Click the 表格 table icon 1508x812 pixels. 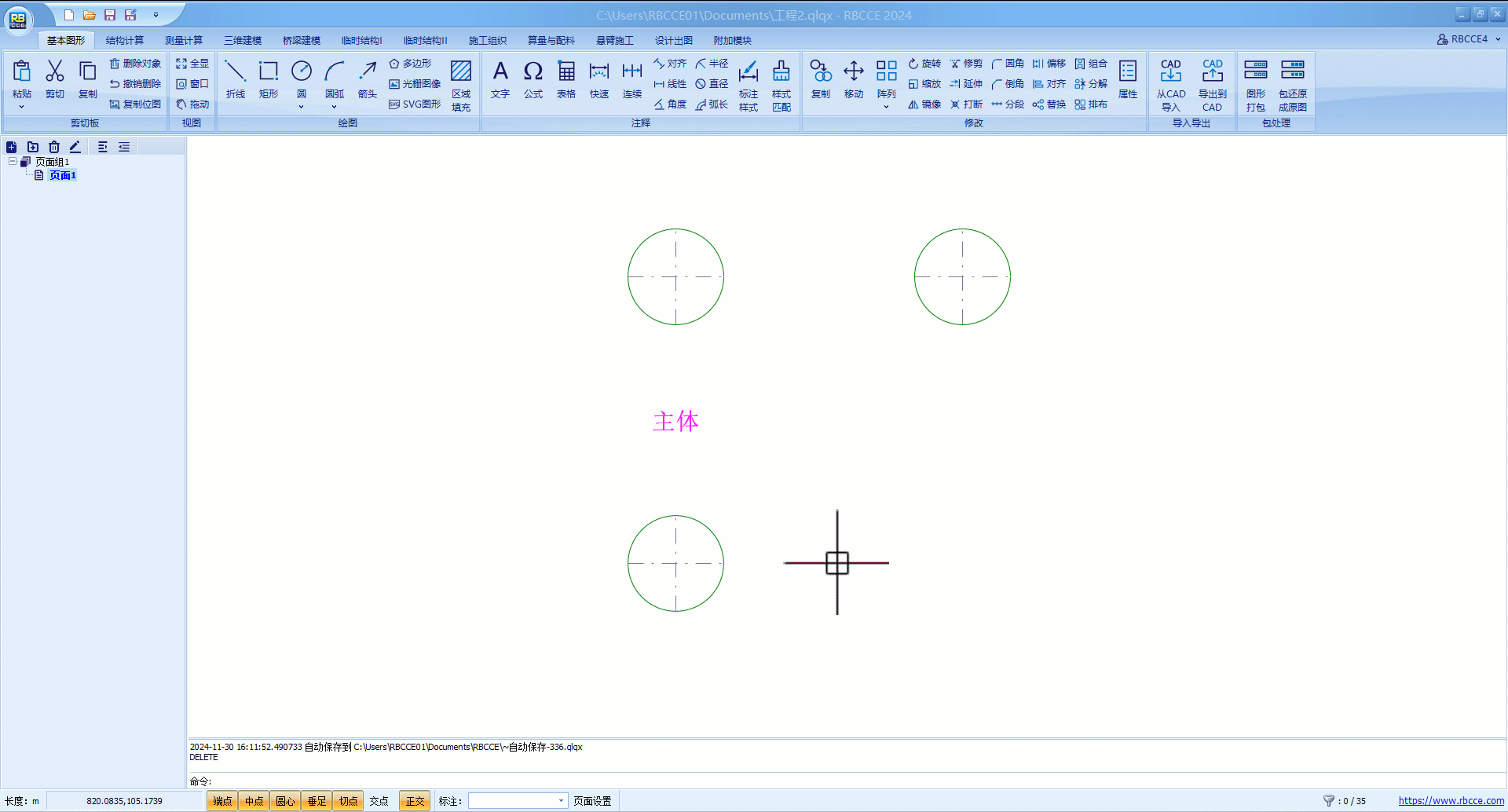(566, 79)
